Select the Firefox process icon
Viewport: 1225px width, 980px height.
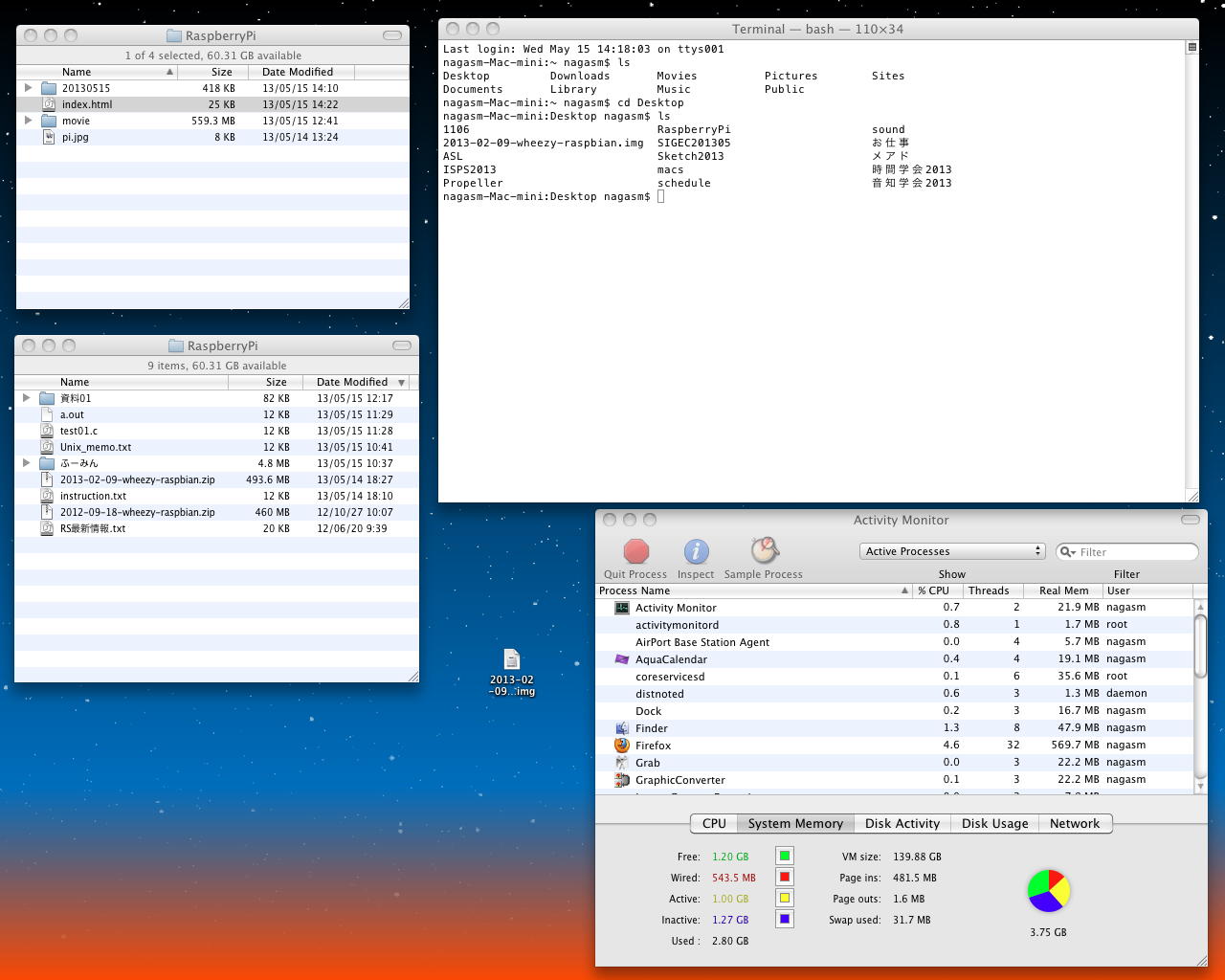pyautogui.click(x=622, y=746)
